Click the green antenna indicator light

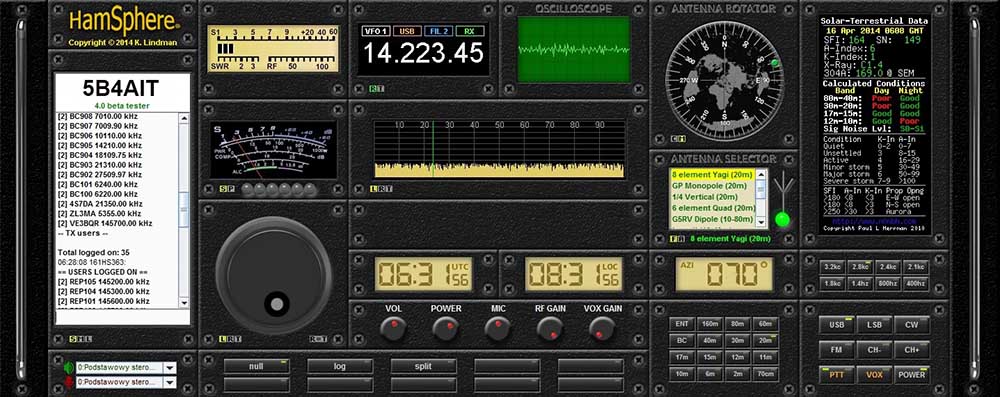[782, 220]
